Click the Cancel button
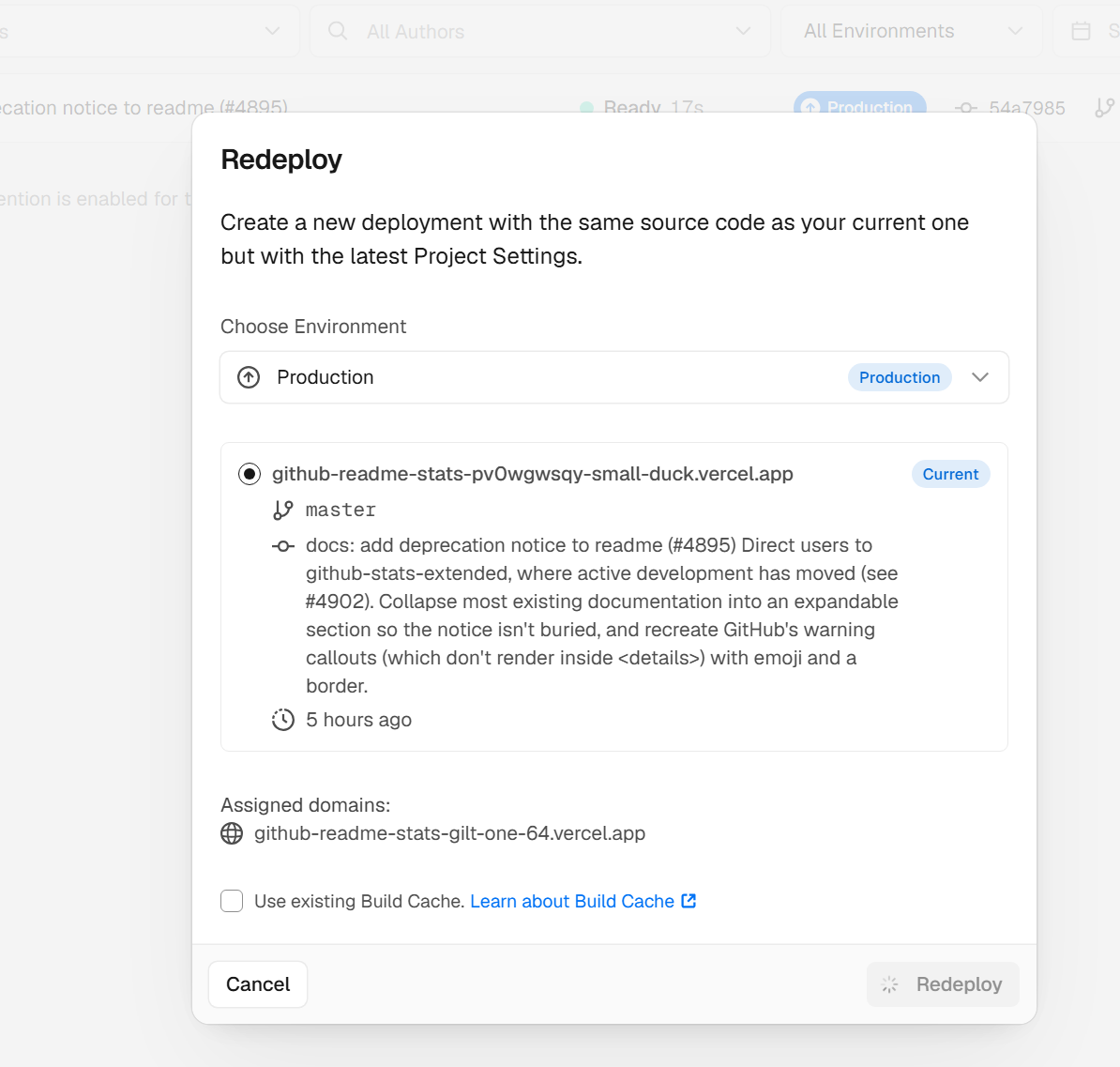This screenshot has width=1120, height=1067. coord(258,984)
